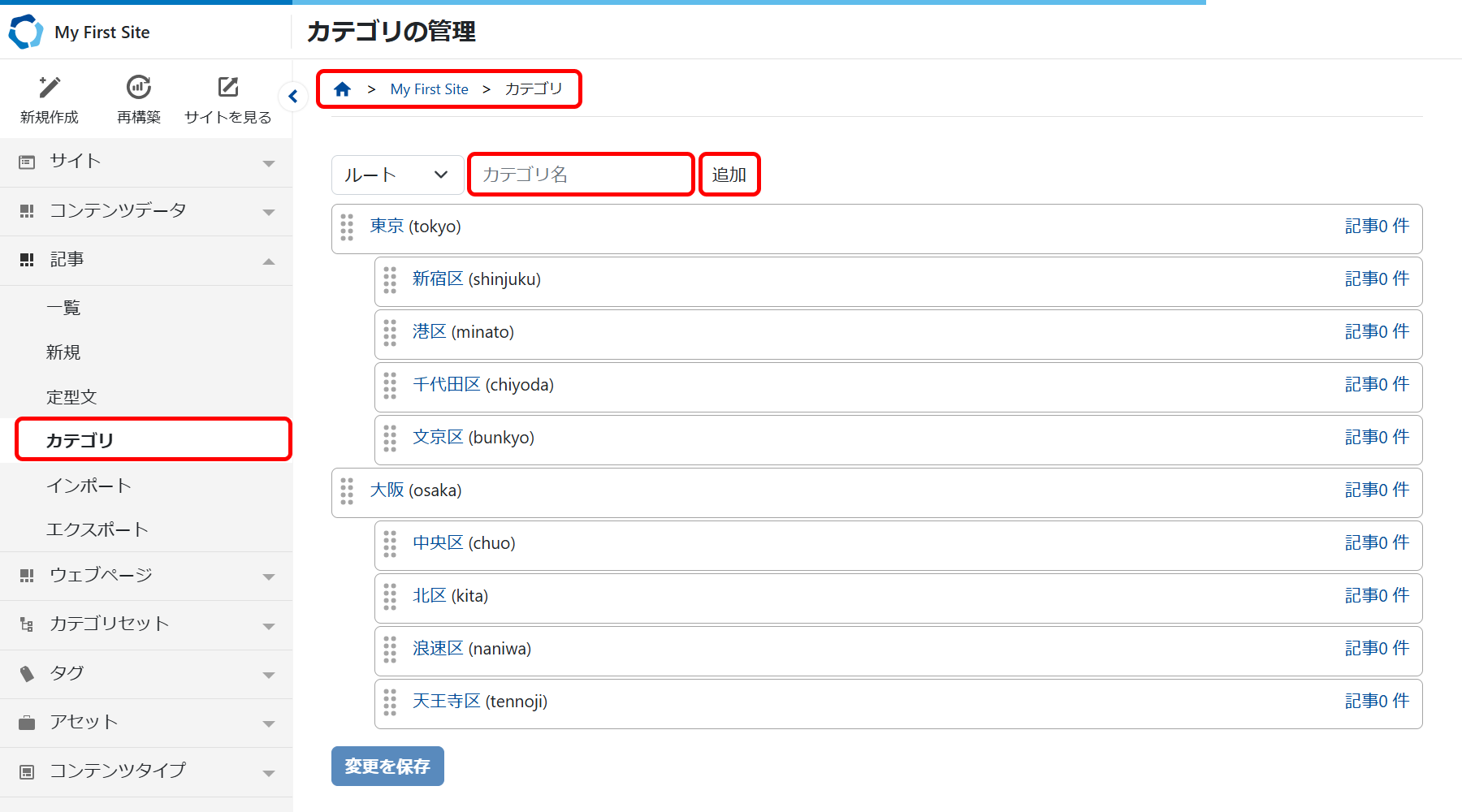
Task: Open サイトを見る view site icon
Action: coord(228,87)
